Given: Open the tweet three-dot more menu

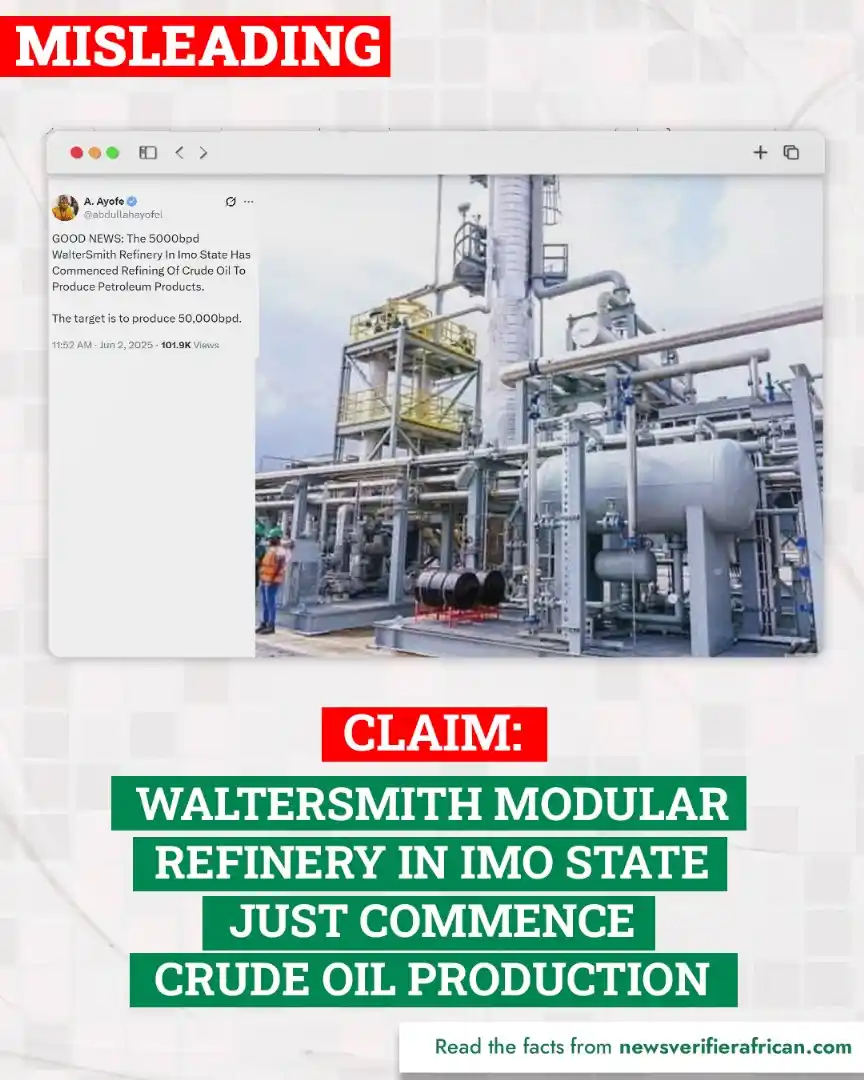Looking at the screenshot, I should tap(249, 201).
